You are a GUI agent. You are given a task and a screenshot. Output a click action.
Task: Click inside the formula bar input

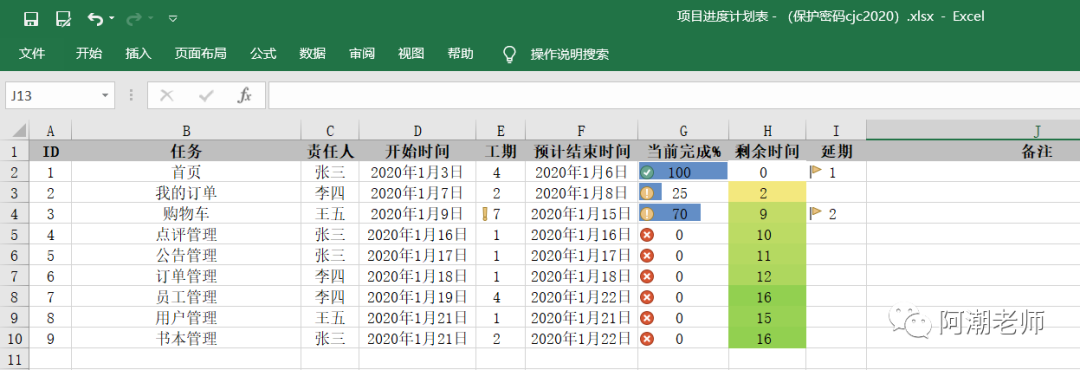[x=674, y=96]
